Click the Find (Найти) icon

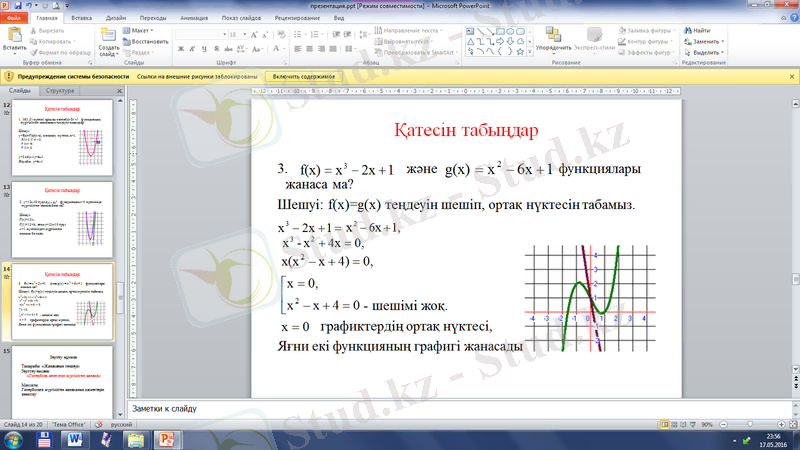click(697, 31)
